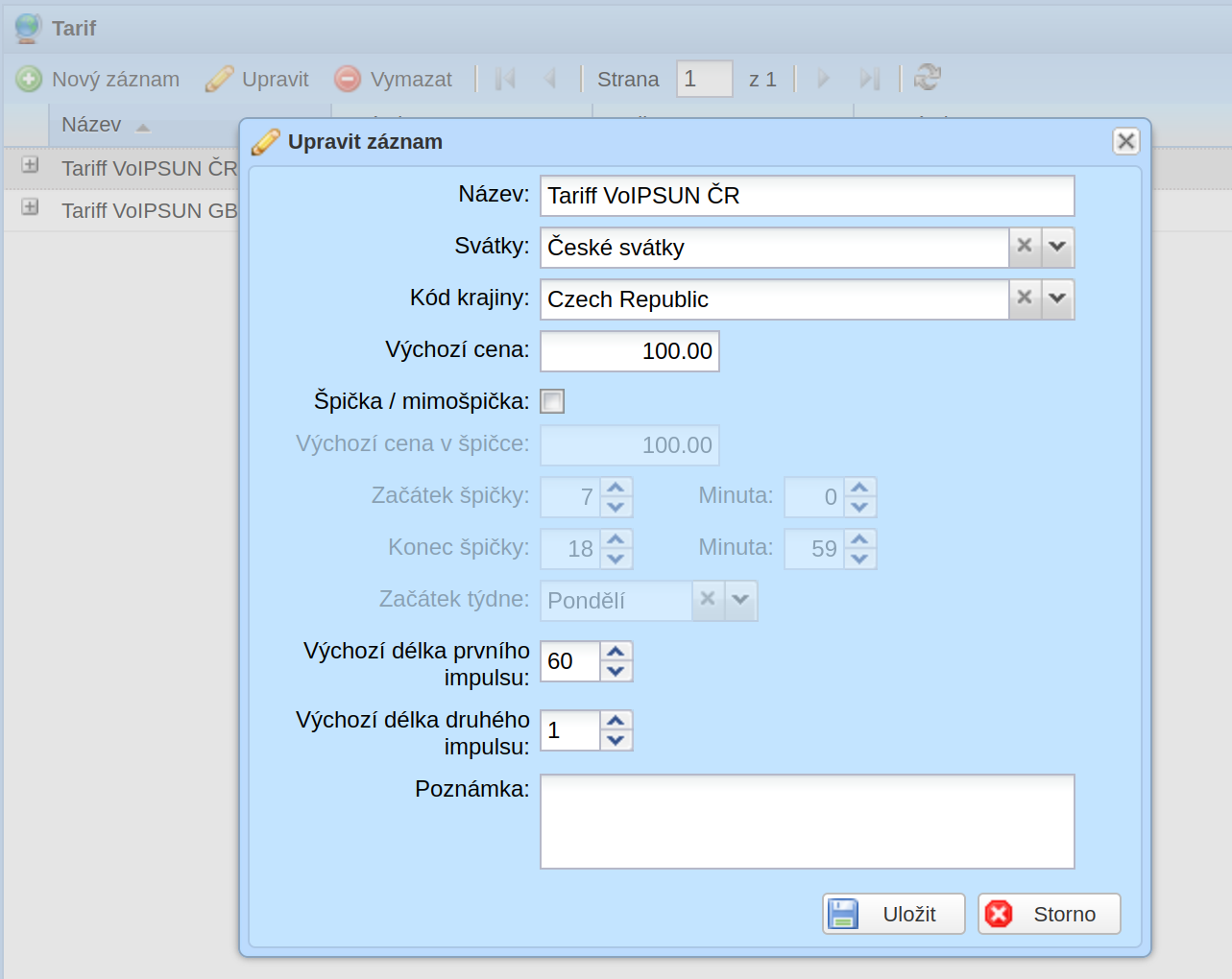Click the Svátky combo box field
1232x979 pixels.
pyautogui.click(x=775, y=248)
